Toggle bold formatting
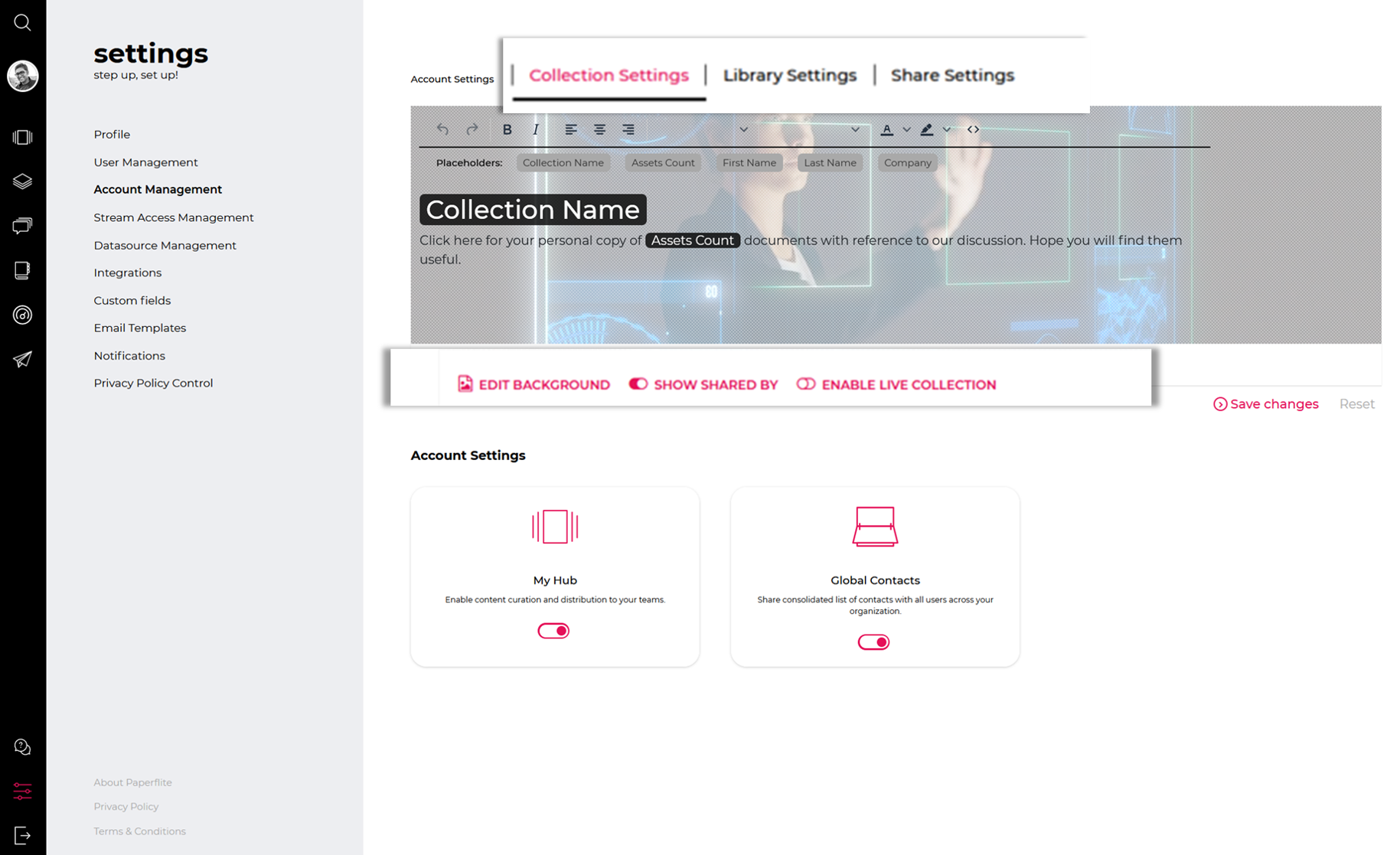This screenshot has width=1400, height=855. pos(507,129)
